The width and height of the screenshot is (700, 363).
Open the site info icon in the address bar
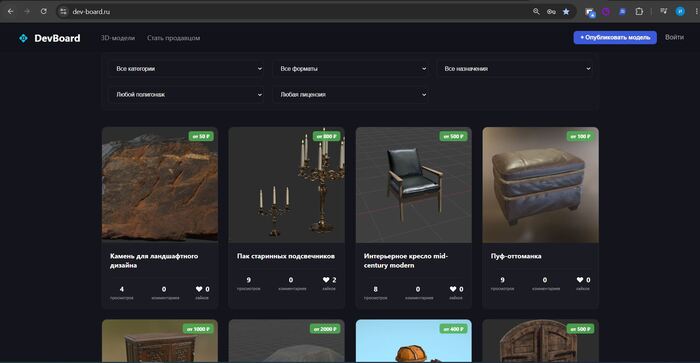coord(63,12)
